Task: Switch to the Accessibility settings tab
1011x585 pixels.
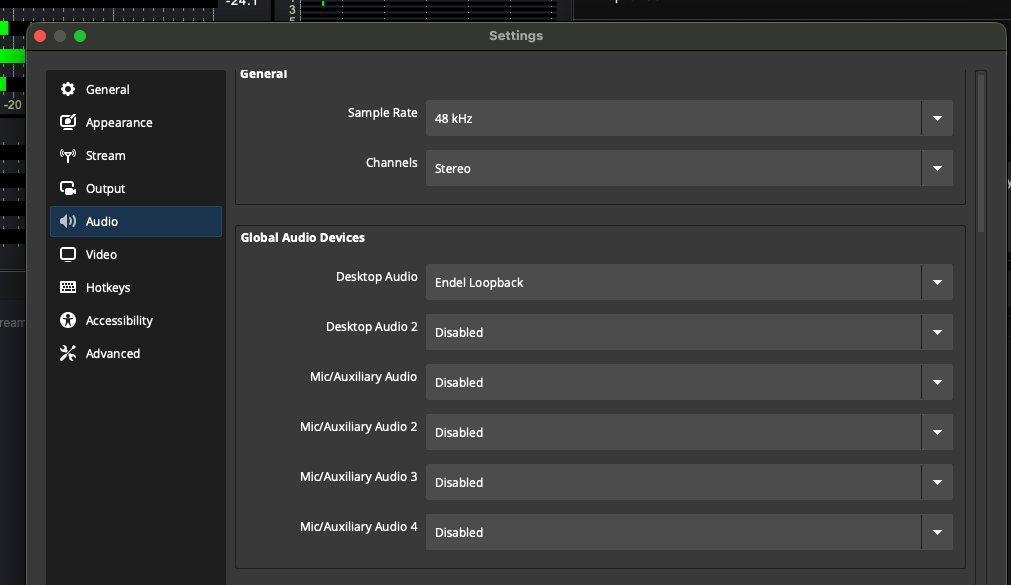Action: pyautogui.click(x=136, y=320)
